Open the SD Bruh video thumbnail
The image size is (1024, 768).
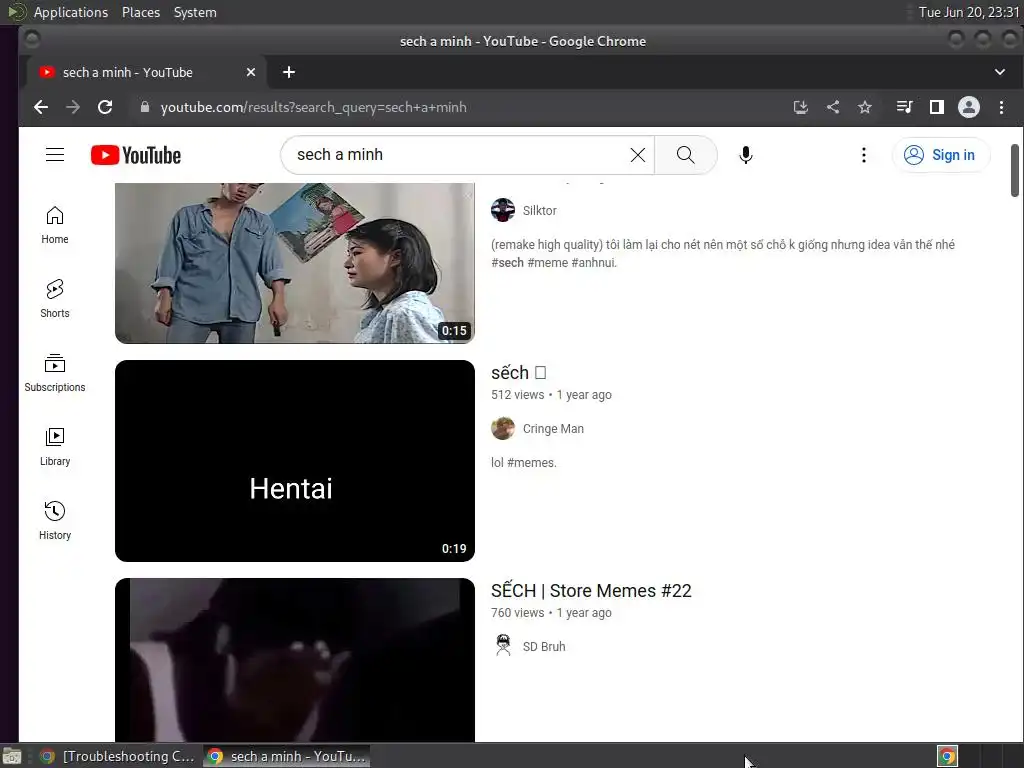pos(295,660)
